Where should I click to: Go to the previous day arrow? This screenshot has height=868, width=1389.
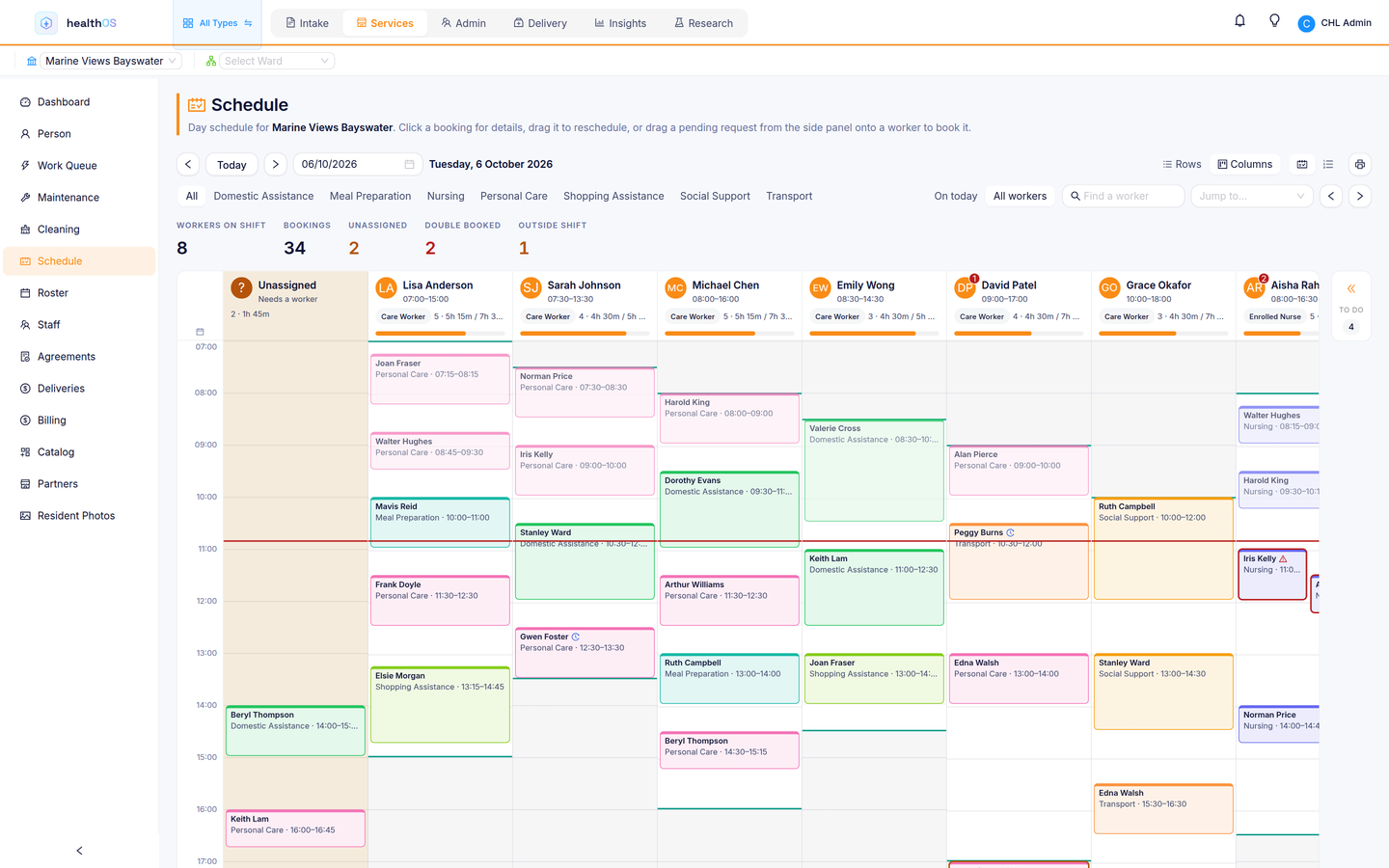pos(189,165)
